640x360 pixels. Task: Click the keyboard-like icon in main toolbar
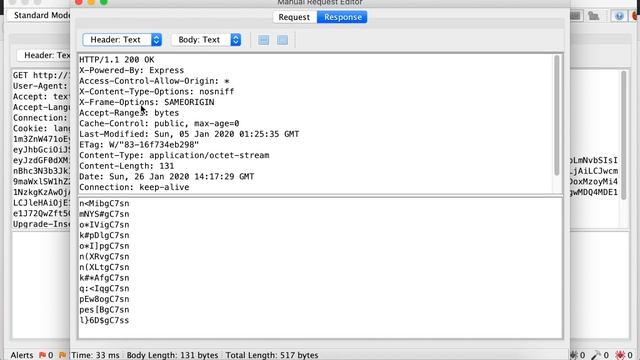coord(575,16)
